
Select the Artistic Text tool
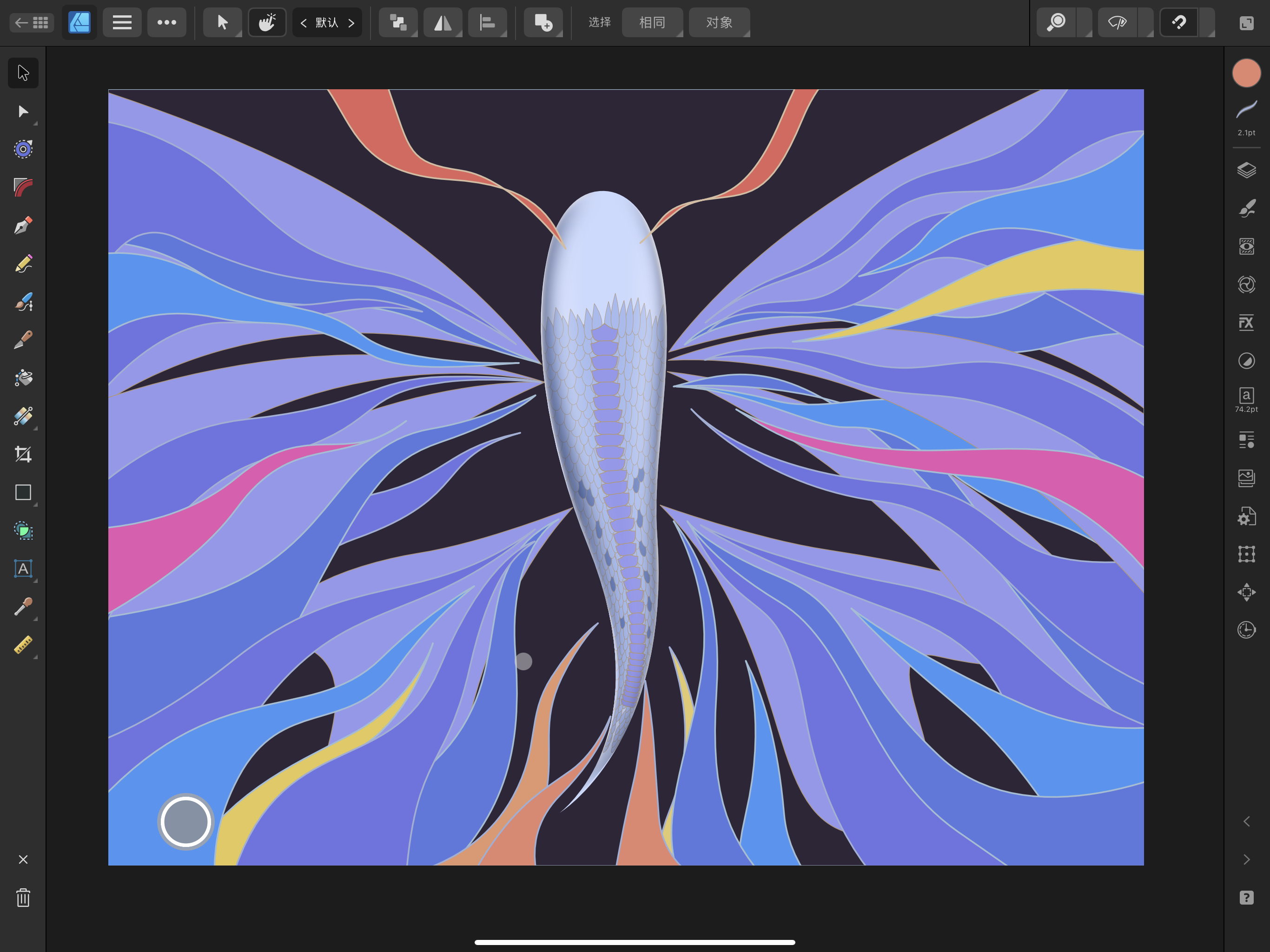tap(23, 569)
